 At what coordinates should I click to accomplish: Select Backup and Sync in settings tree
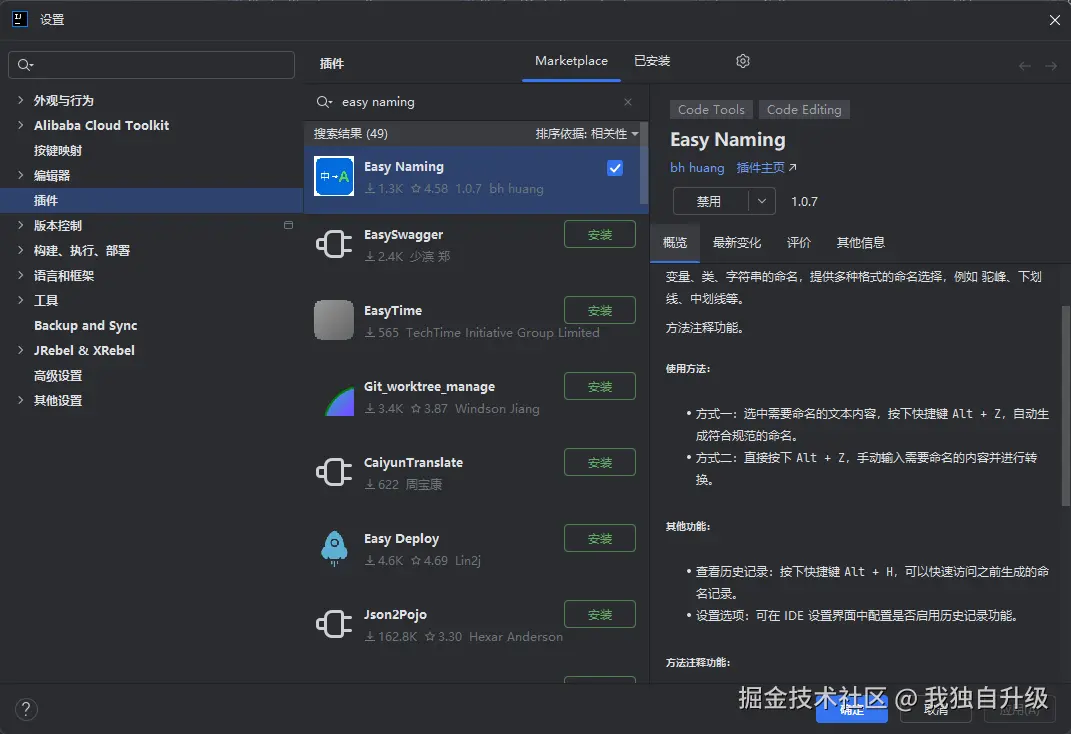(85, 326)
